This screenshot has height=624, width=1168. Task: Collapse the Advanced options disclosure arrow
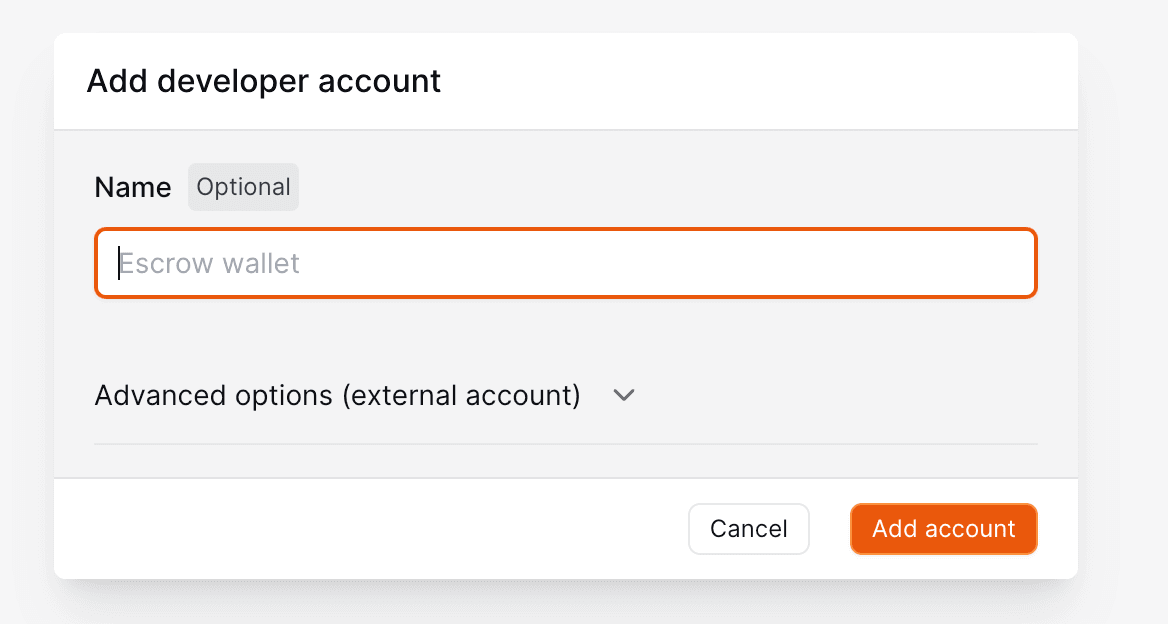coord(624,396)
